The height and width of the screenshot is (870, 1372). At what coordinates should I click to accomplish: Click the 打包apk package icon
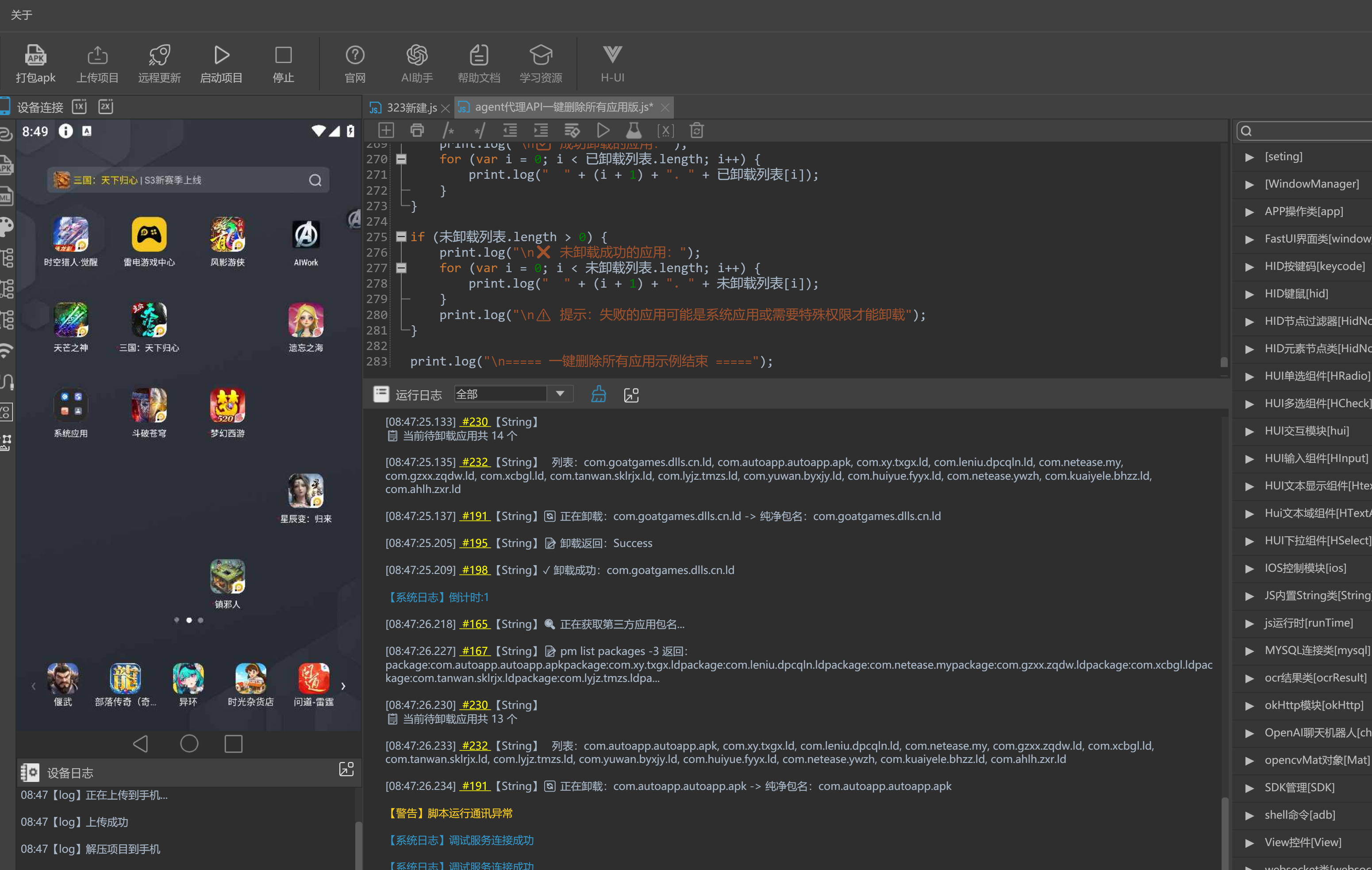35,64
